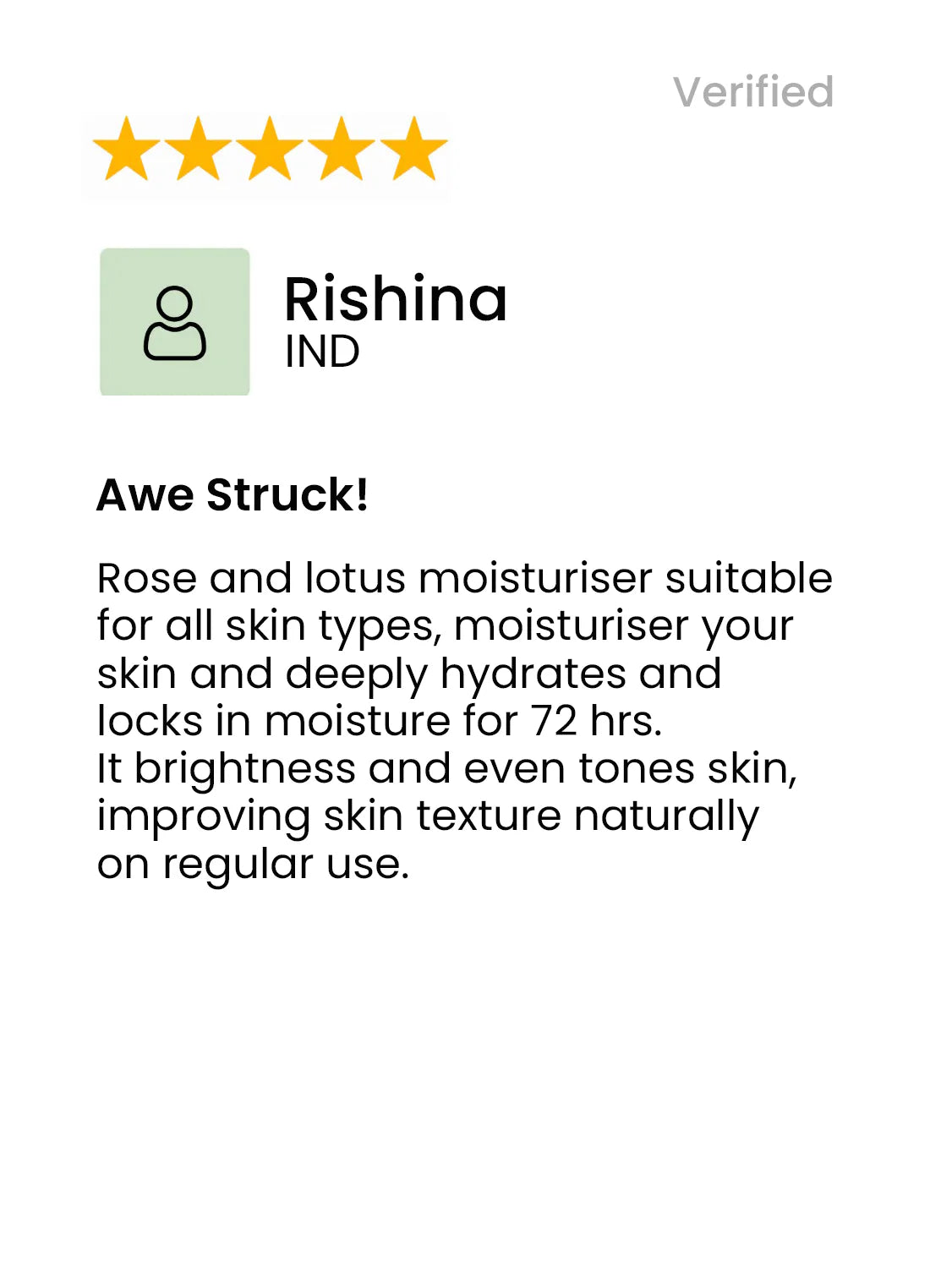Click the "for all skin types" line
941x1288 pixels.
[x=446, y=627]
